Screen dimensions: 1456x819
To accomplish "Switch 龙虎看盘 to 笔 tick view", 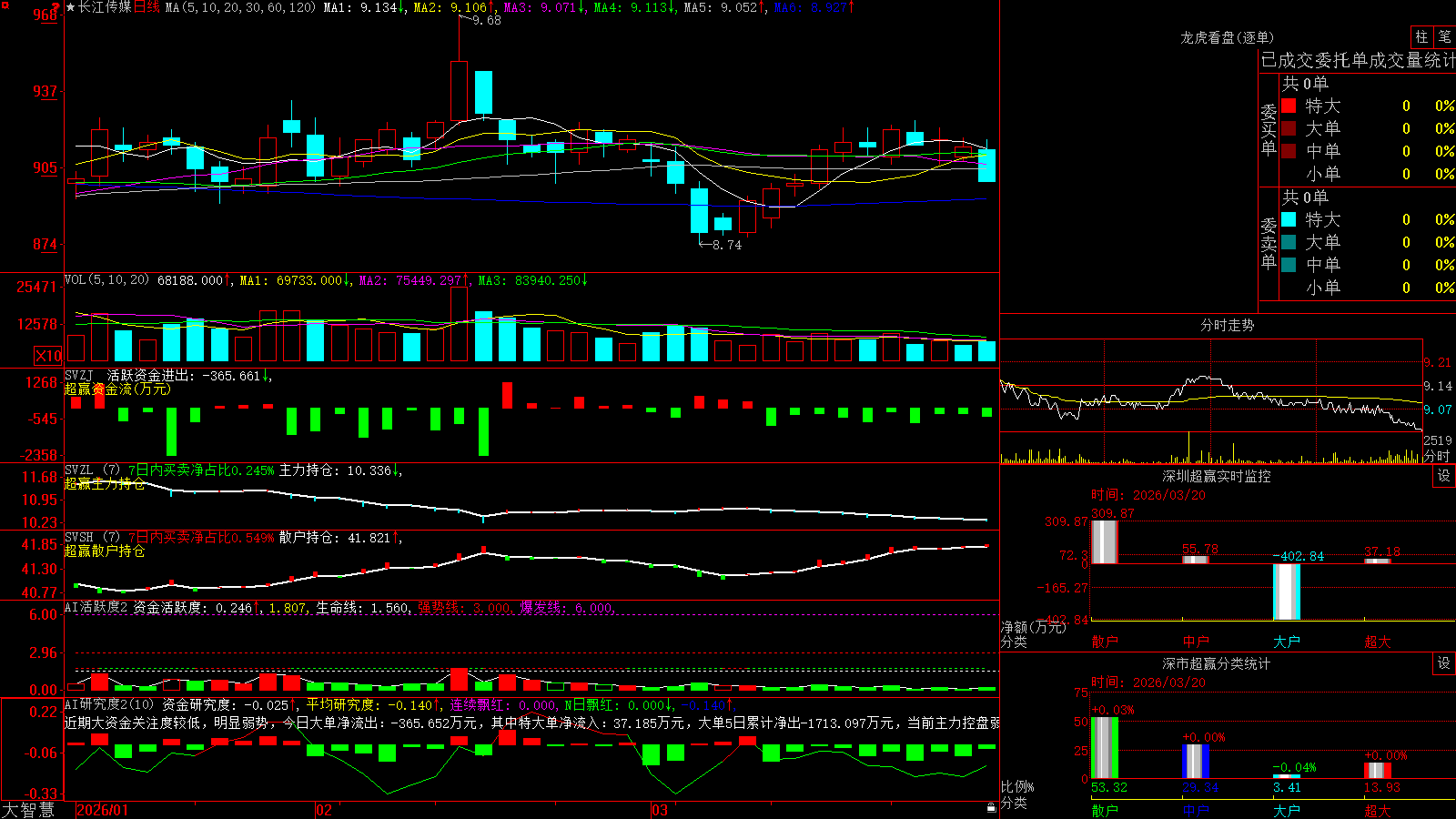I will [1444, 36].
